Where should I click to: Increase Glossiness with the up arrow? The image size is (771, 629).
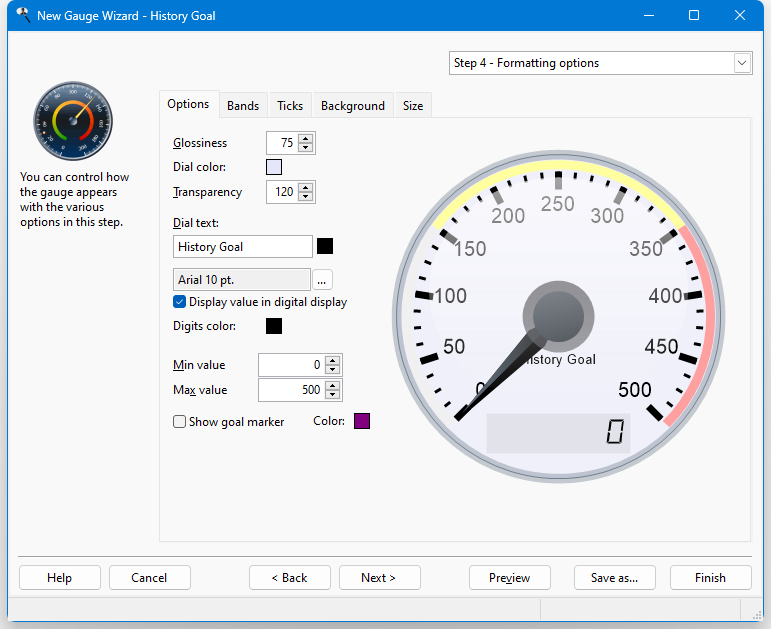coord(306,139)
